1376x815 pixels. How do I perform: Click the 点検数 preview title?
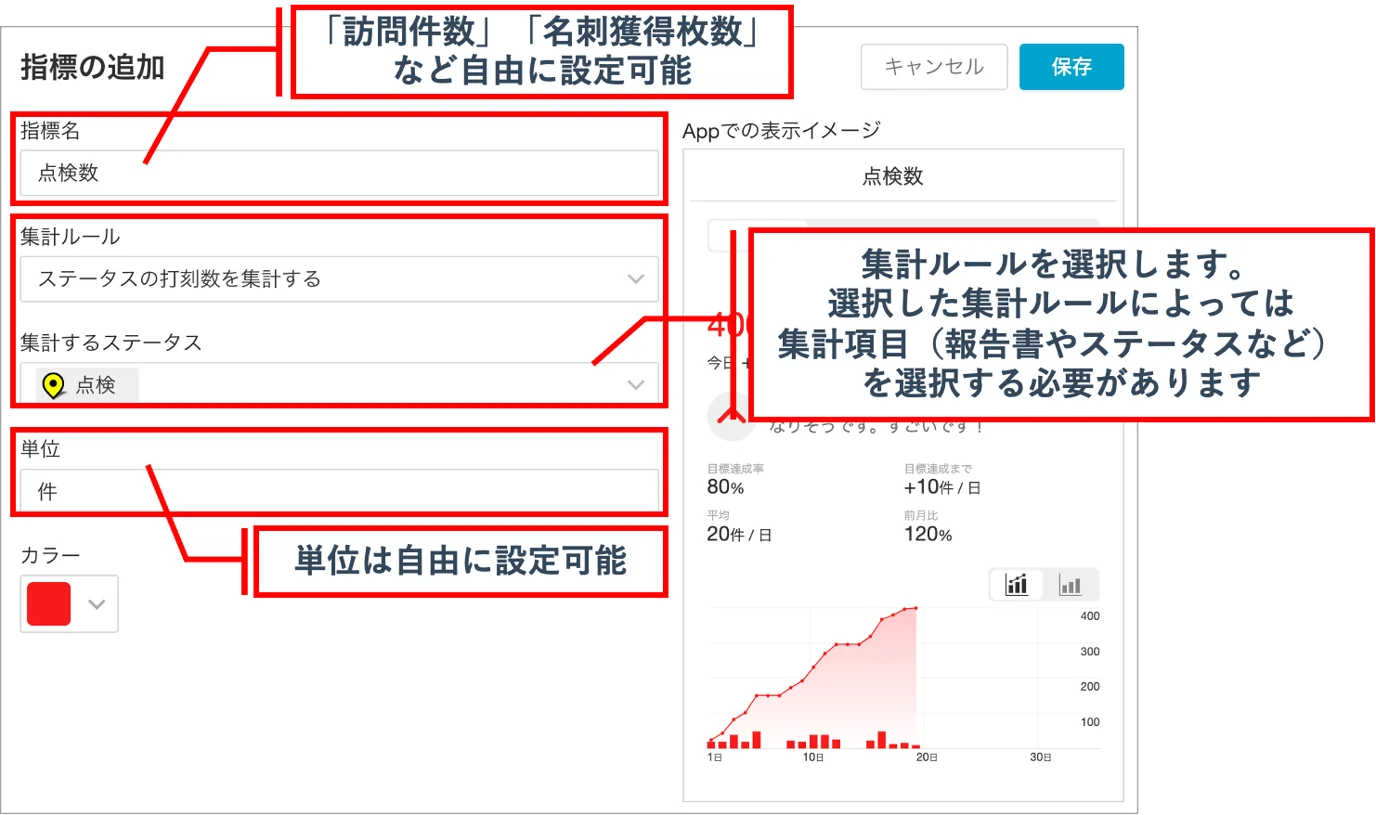(892, 177)
